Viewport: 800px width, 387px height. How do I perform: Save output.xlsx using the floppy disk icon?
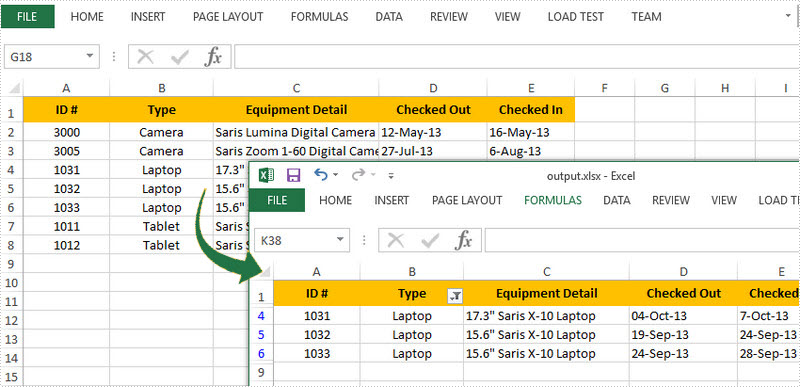point(293,176)
